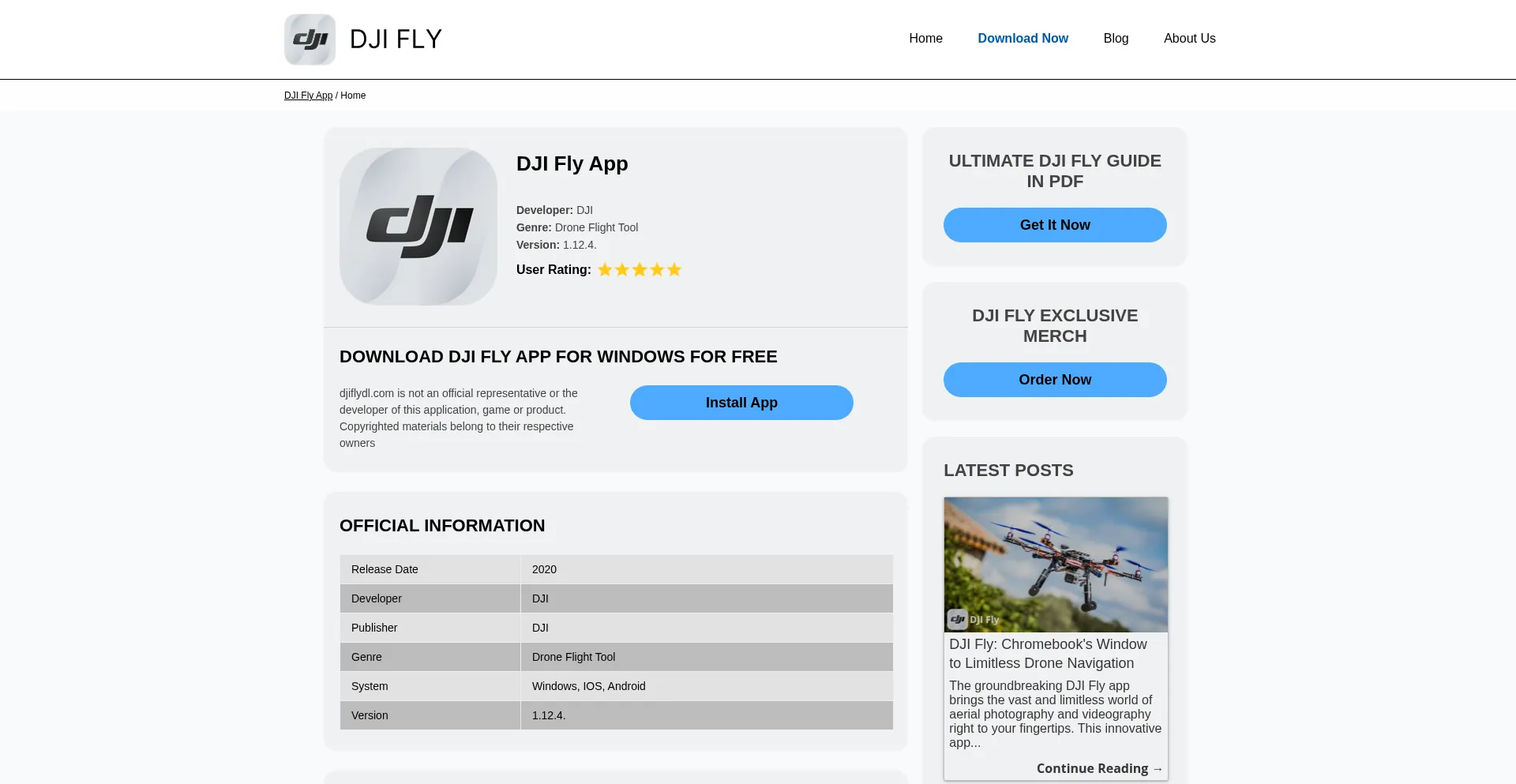Click the djiflydl.com disclaimer text
Viewport: 1516px width, 784px height.
tap(460, 418)
